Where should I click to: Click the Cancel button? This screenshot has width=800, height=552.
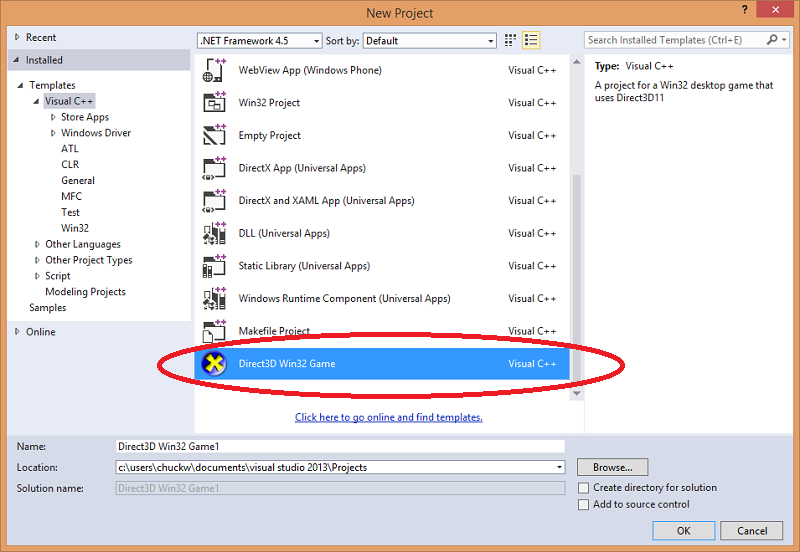[x=752, y=531]
